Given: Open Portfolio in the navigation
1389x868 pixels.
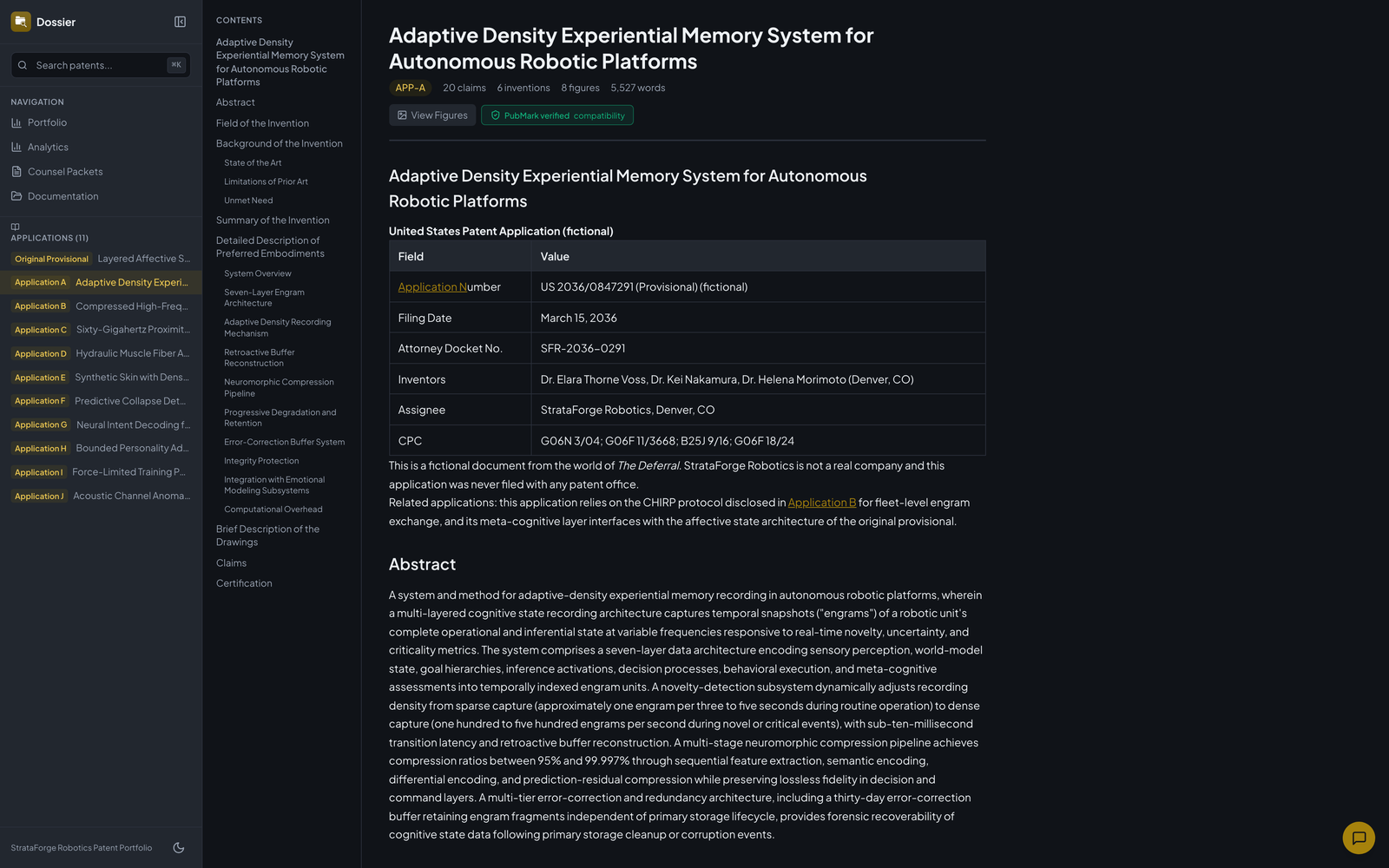Looking at the screenshot, I should [x=101, y=122].
